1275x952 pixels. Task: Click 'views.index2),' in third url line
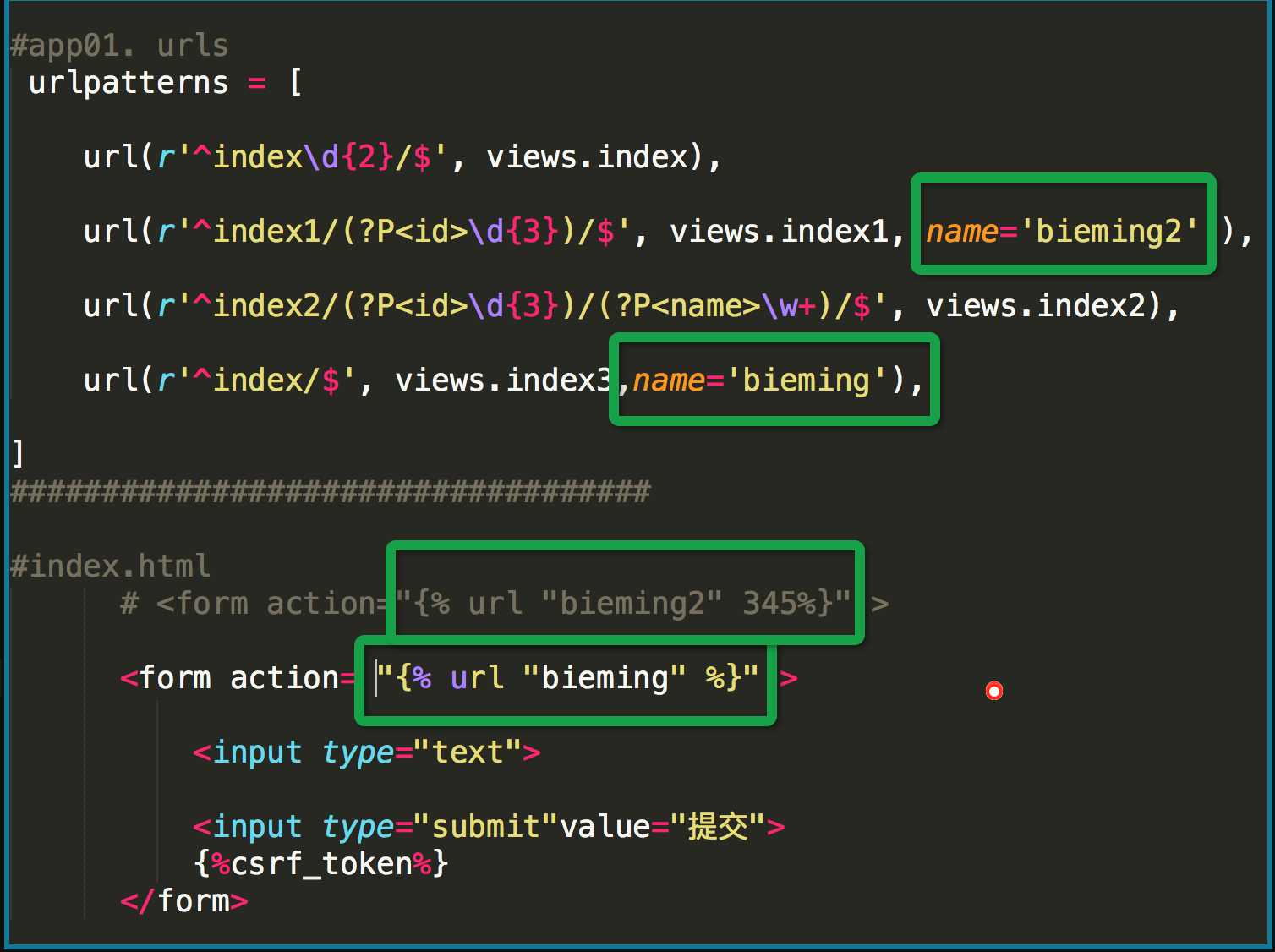coord(1052,305)
